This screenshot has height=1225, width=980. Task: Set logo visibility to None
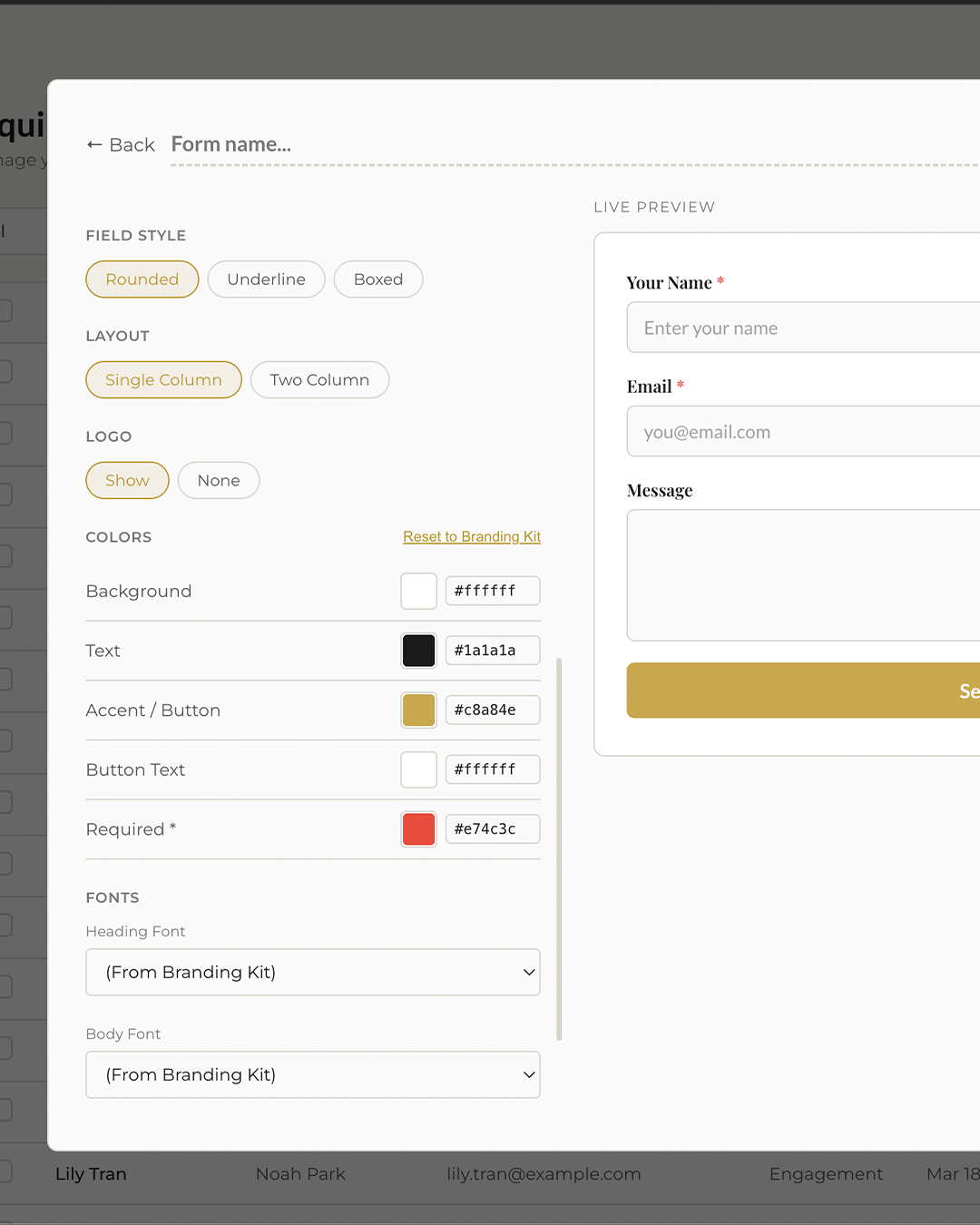coord(218,480)
